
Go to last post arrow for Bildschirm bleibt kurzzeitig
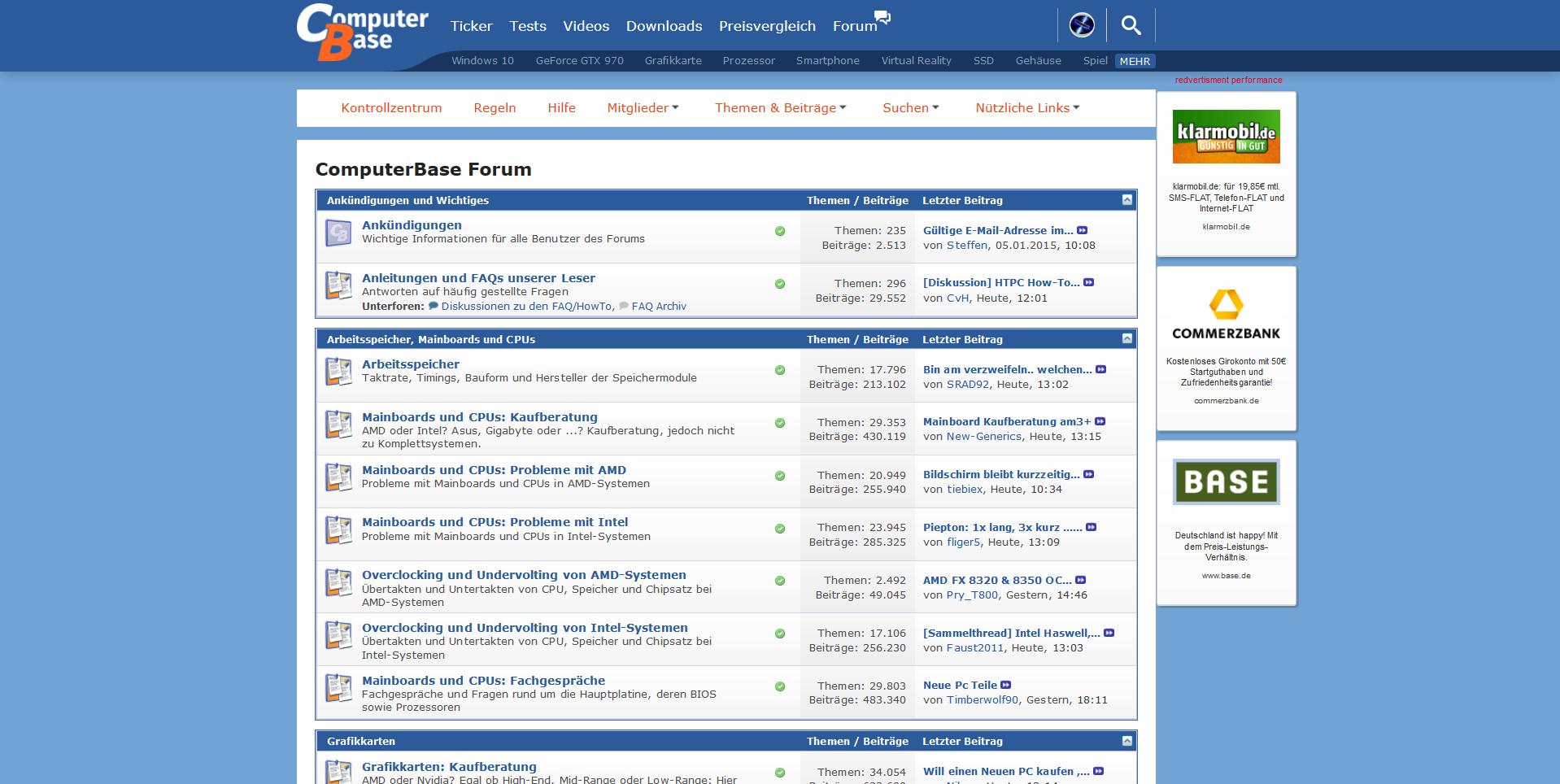click(1088, 474)
